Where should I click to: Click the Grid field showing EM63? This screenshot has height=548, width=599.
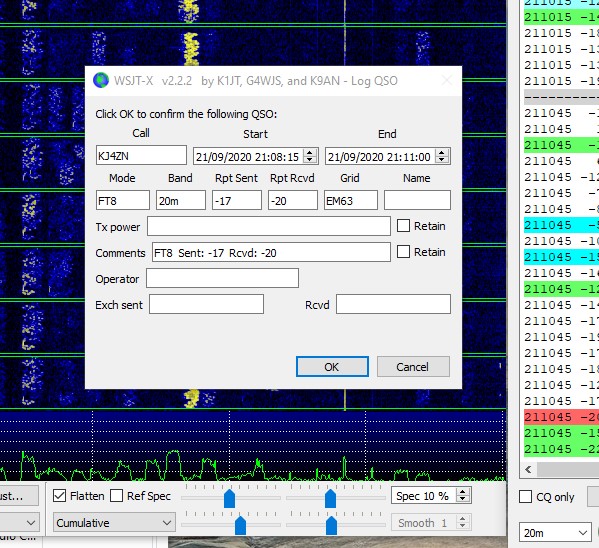pyautogui.click(x=351, y=200)
